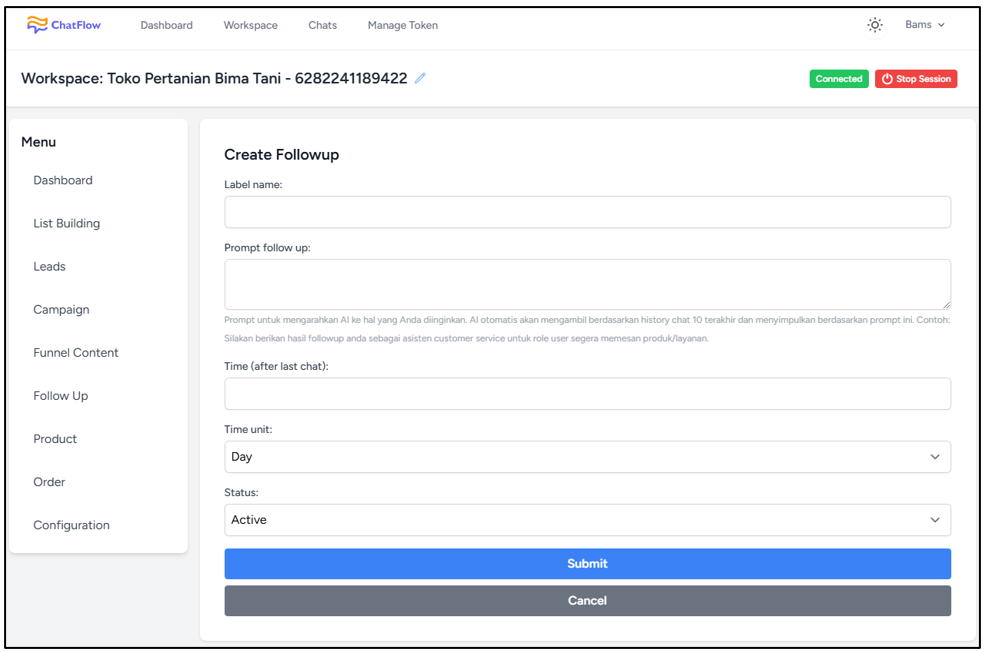Click the blue Submit button
The image size is (986, 652).
click(x=587, y=563)
